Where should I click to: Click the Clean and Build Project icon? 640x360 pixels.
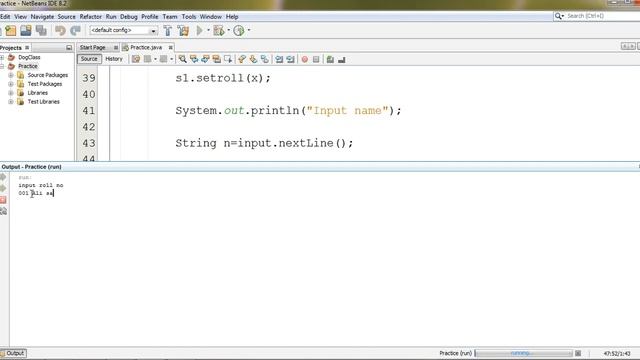[x=183, y=31]
